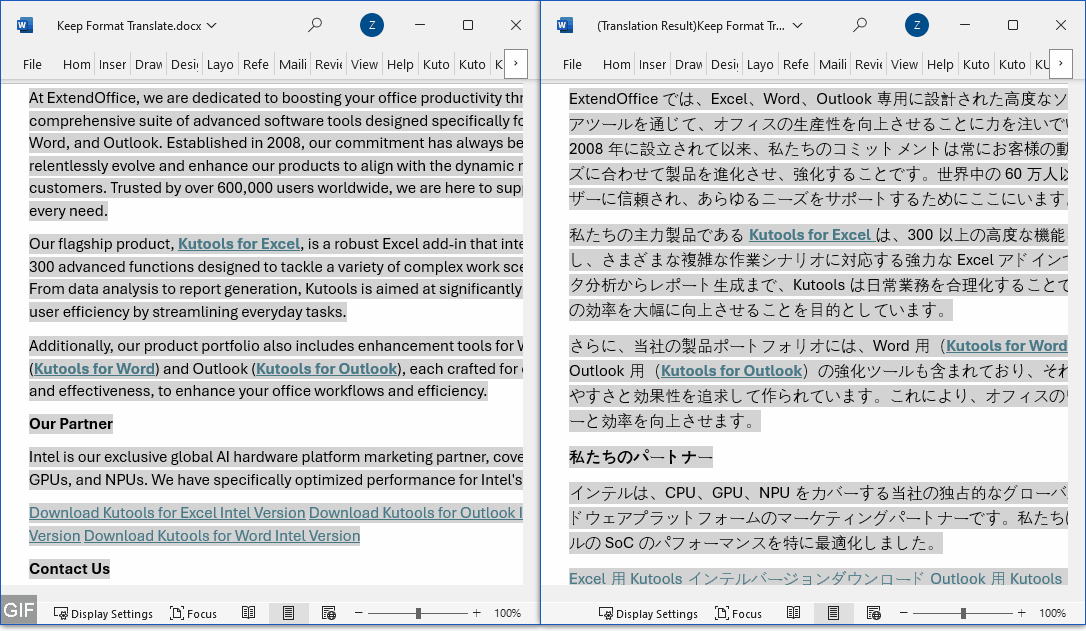Open the Mailings tab in left window
Image resolution: width=1086 pixels, height=631 pixels.
292,64
